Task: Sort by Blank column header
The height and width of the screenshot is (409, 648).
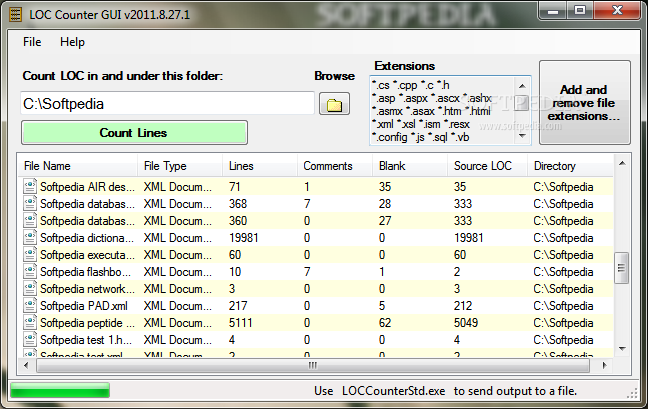Action: tap(410, 166)
